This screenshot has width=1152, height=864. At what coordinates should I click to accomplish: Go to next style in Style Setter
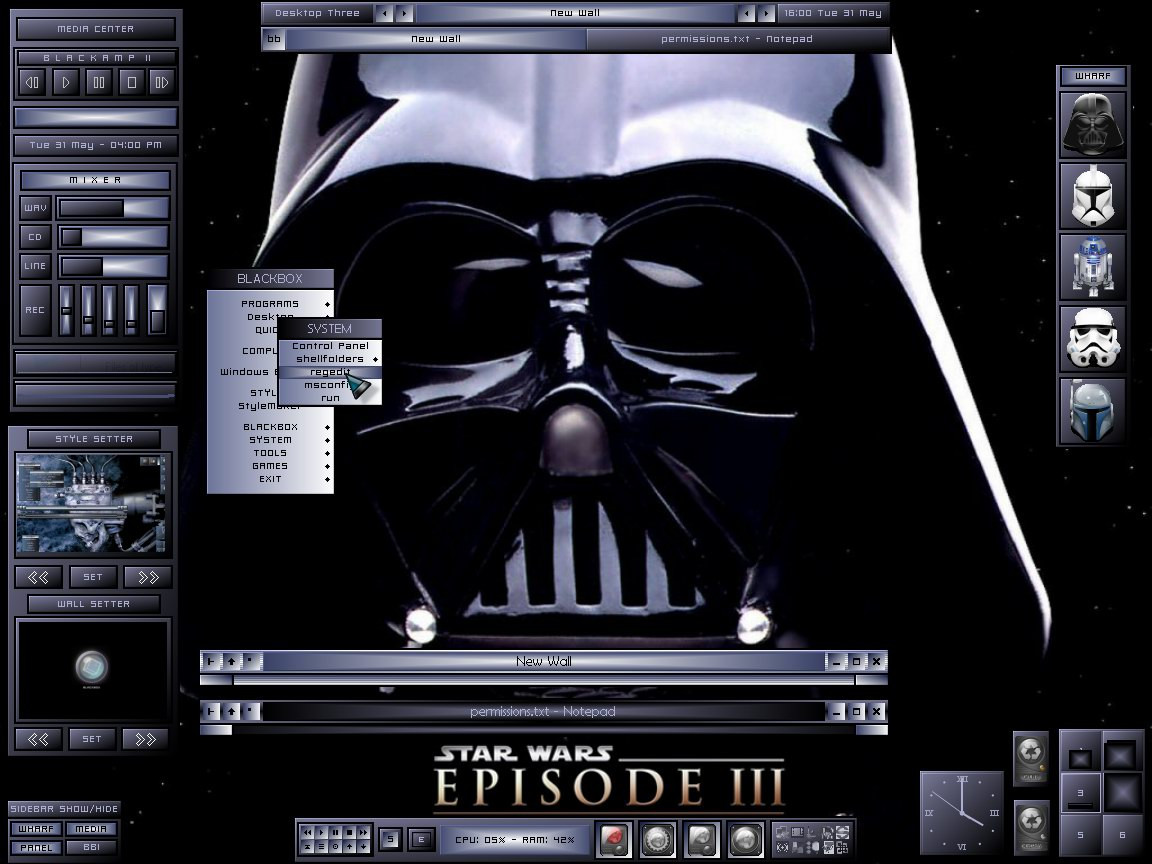[148, 577]
